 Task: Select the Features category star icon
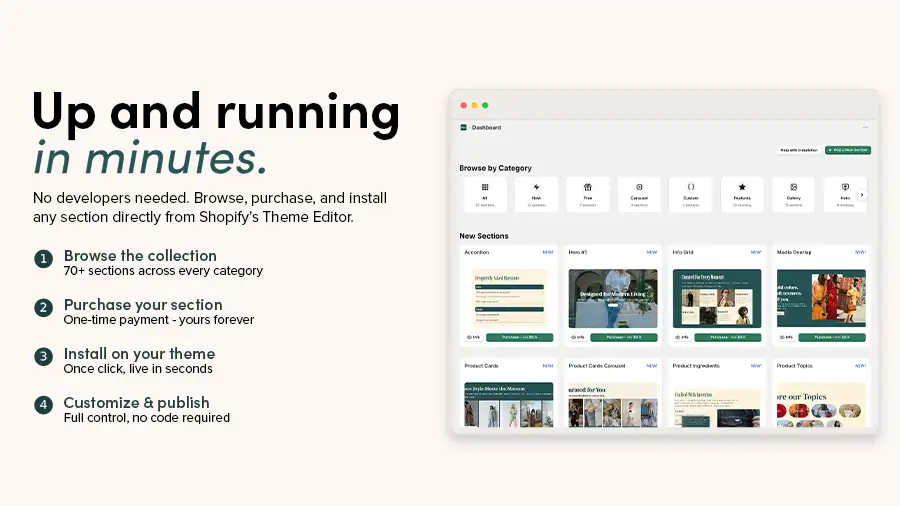(742, 187)
